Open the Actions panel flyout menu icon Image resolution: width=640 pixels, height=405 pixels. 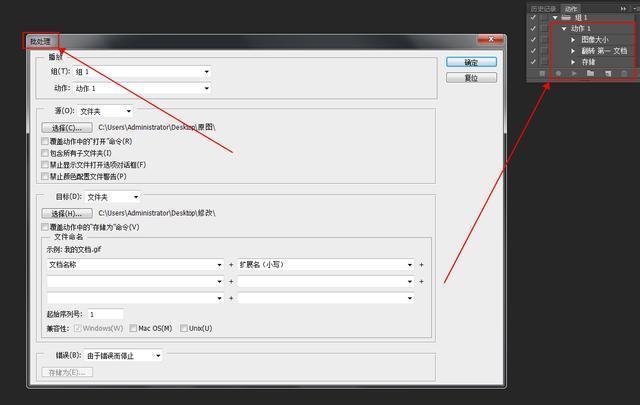click(636, 8)
